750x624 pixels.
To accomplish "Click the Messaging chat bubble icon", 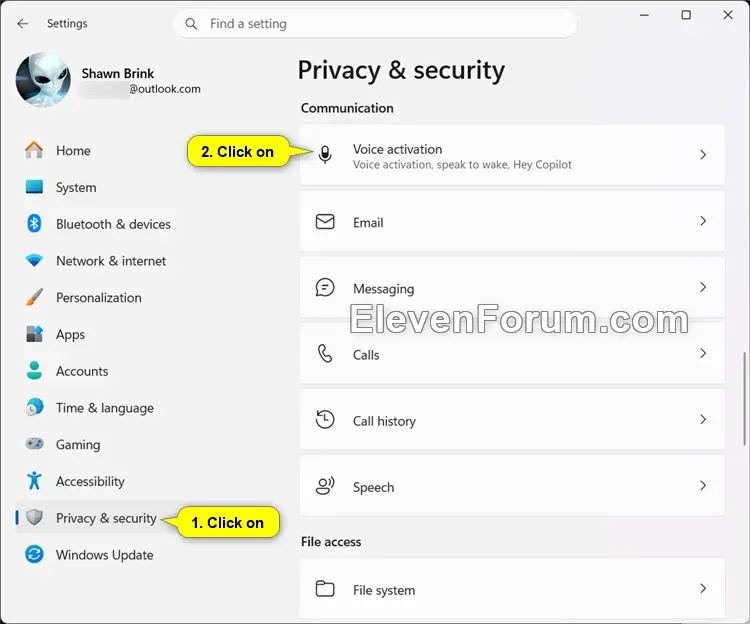I will click(325, 288).
